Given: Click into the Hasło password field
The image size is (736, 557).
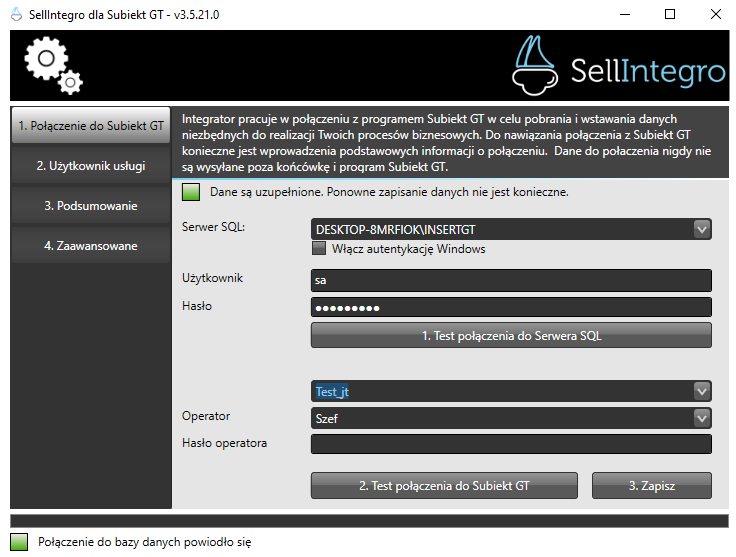Looking at the screenshot, I should (511, 307).
